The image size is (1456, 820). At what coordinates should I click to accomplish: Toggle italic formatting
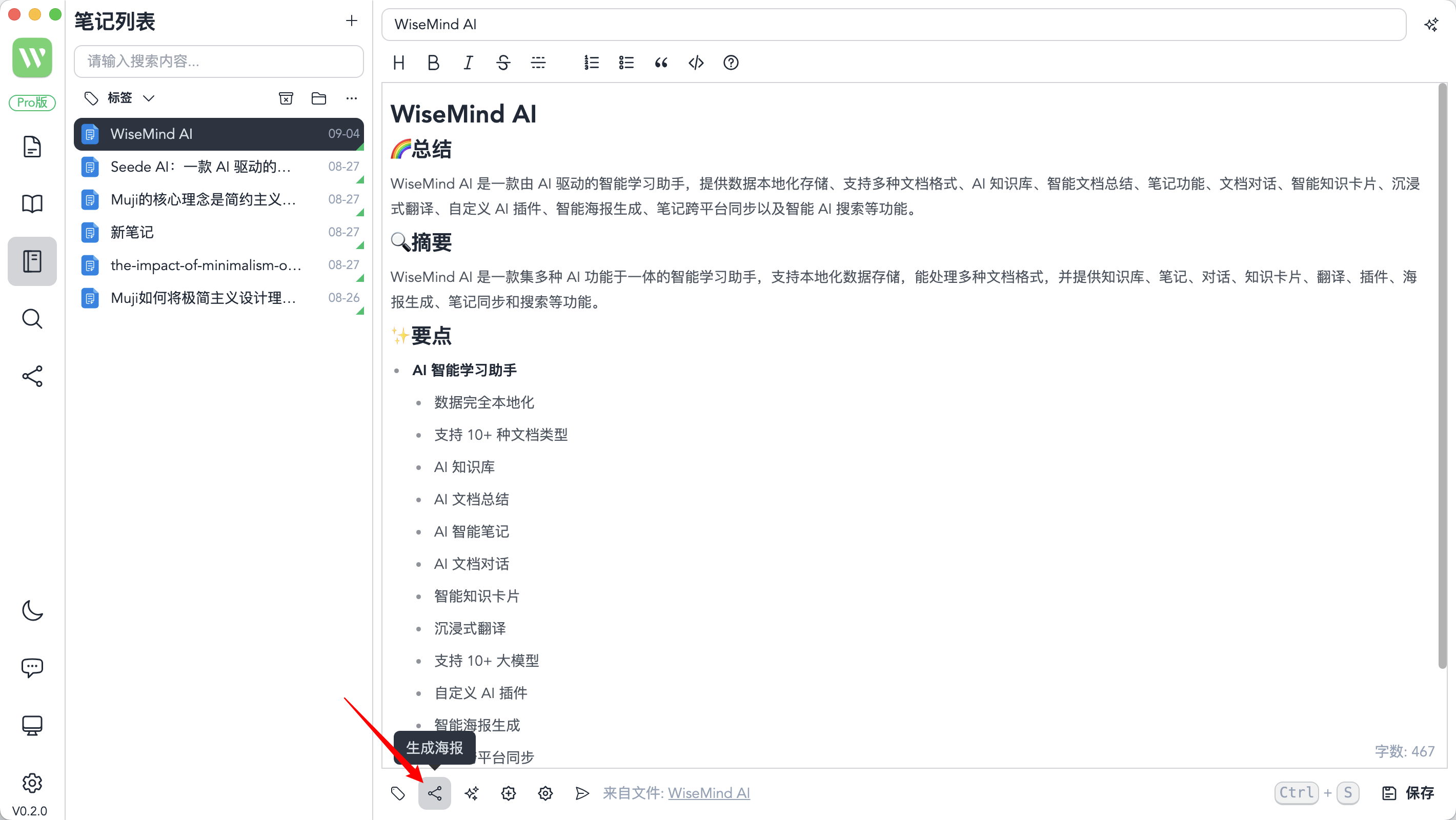(468, 63)
